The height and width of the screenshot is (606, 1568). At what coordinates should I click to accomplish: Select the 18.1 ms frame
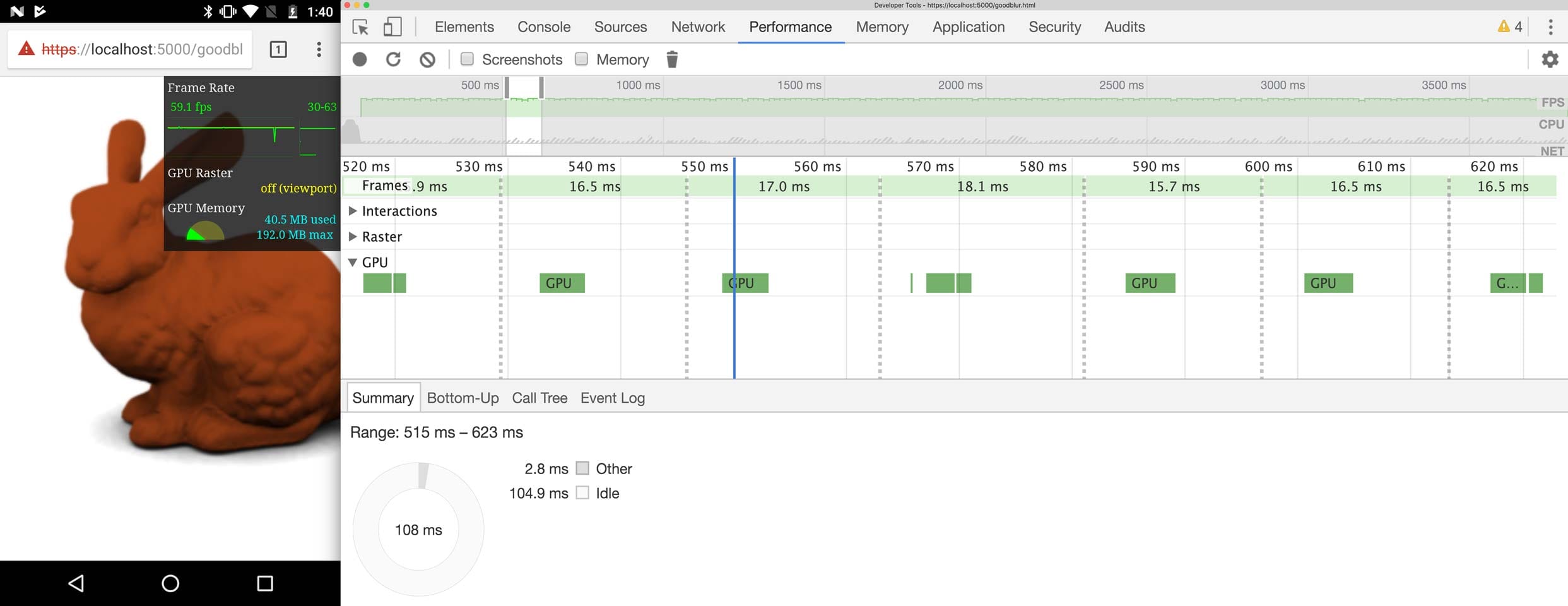tap(982, 187)
